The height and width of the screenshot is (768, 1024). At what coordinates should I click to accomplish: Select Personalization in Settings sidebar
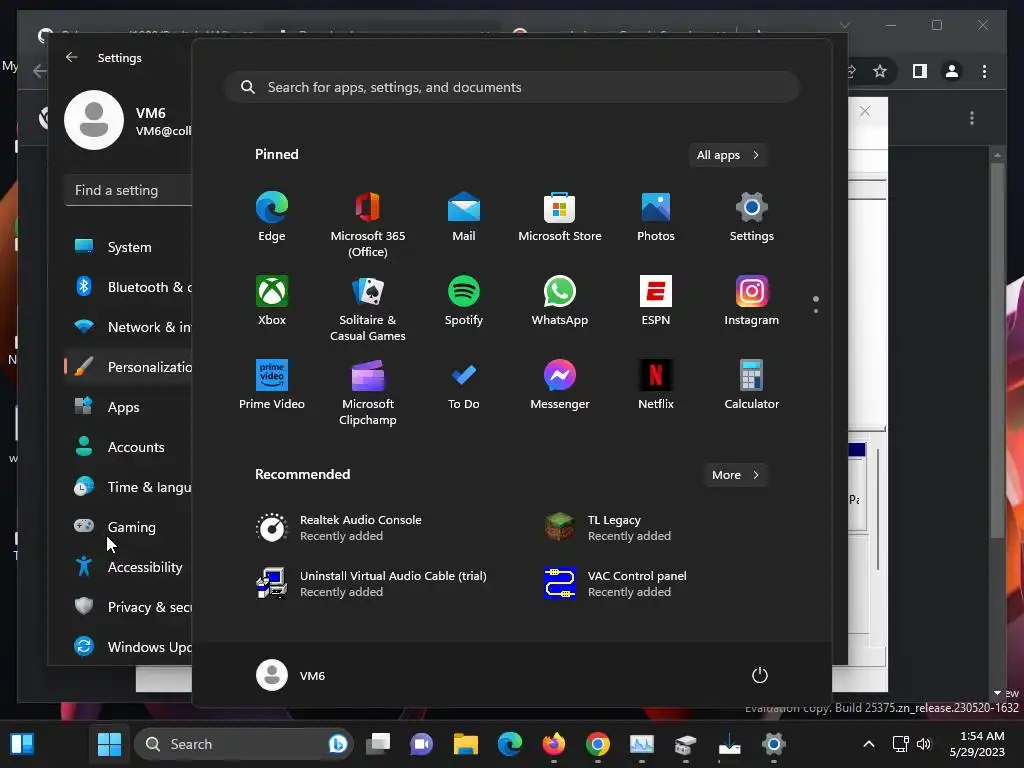click(129, 367)
